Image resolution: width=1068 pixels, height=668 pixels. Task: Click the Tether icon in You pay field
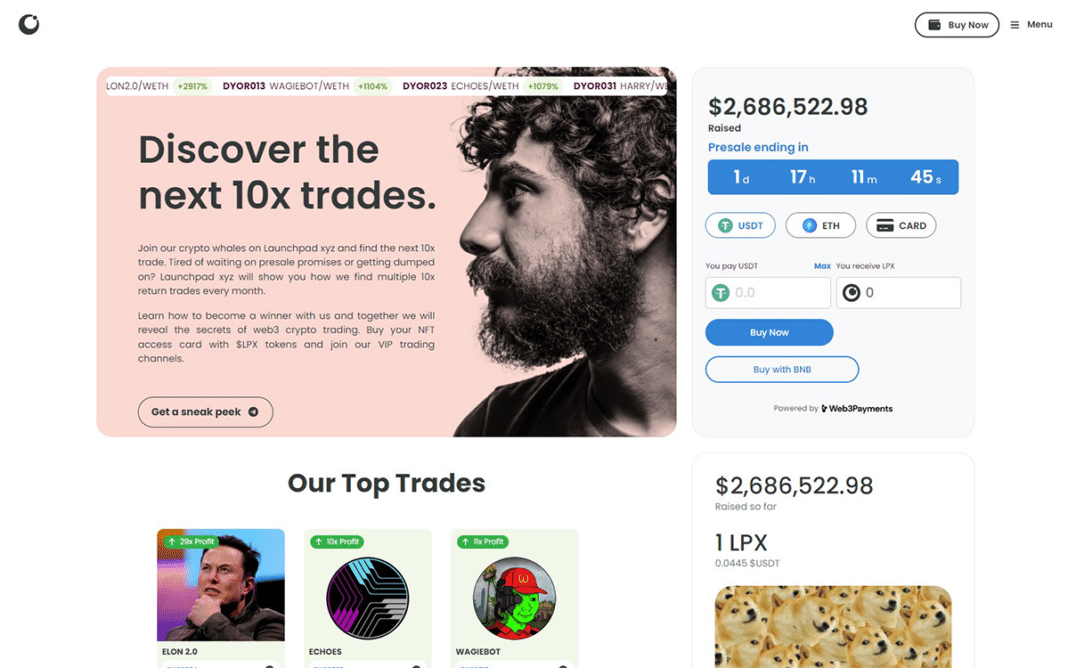click(x=721, y=293)
